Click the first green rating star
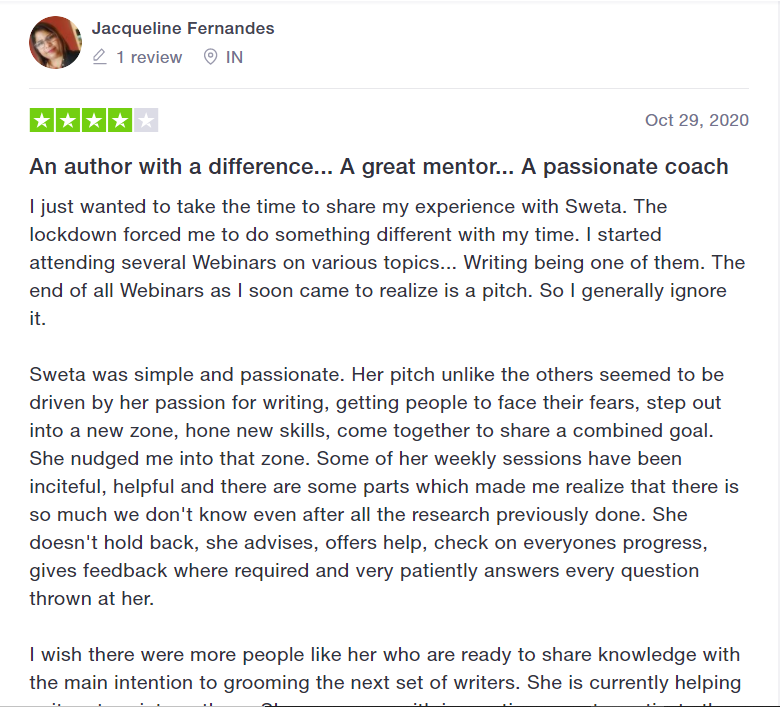780x707 pixels. pos(42,121)
